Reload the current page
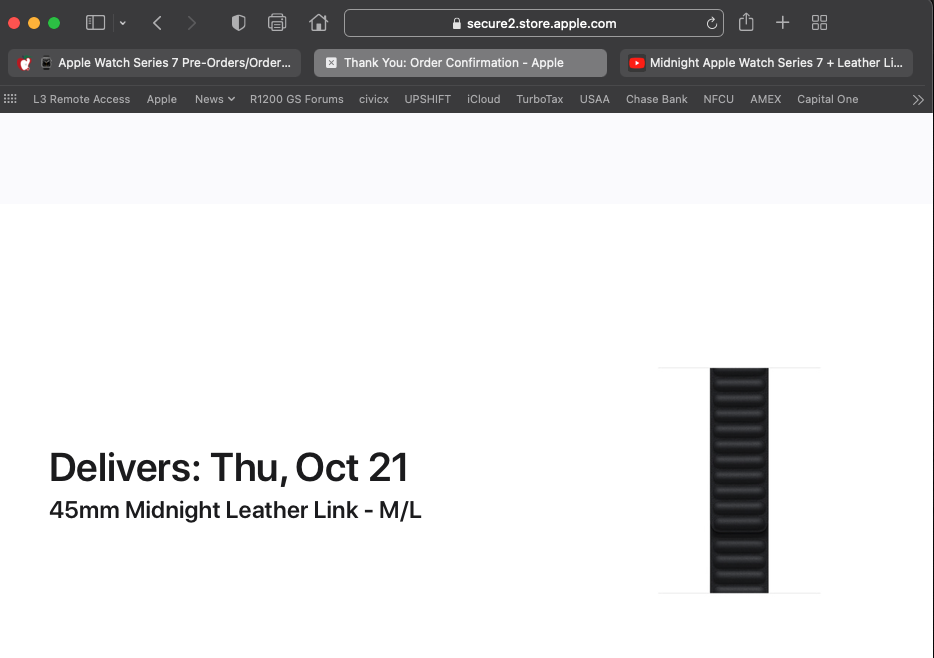 711,23
